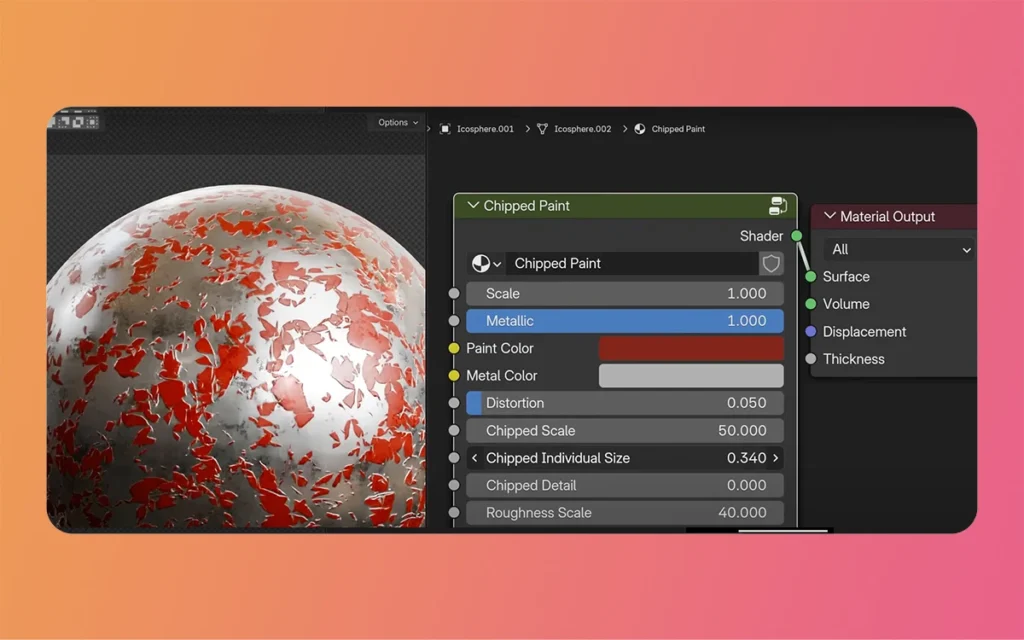Click the Scale input socket
The image size is (1024, 640).
[x=454, y=293]
